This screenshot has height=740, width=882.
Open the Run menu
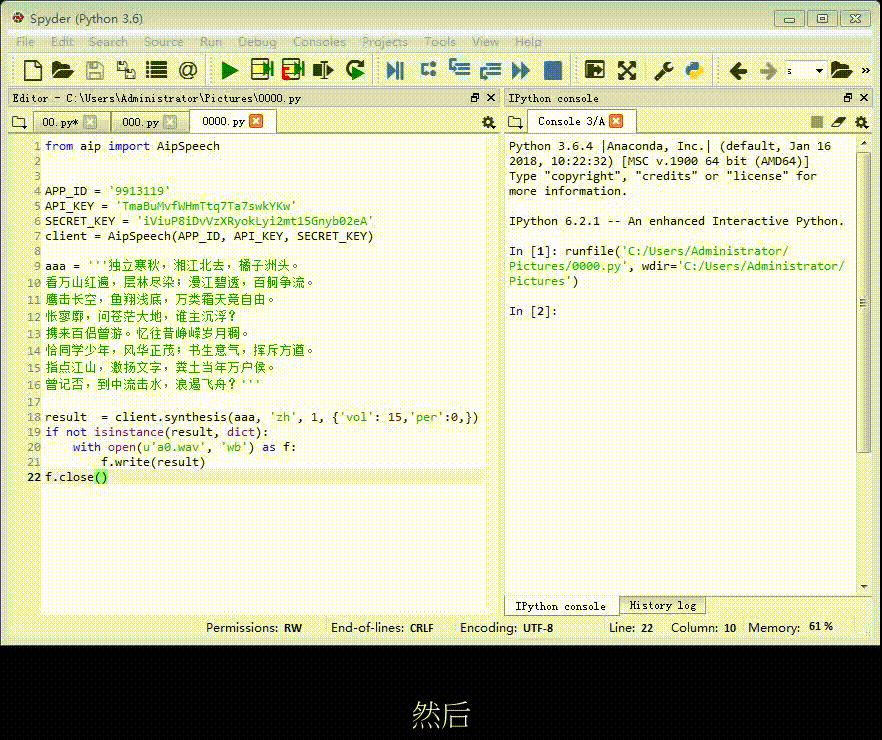pyautogui.click(x=211, y=42)
